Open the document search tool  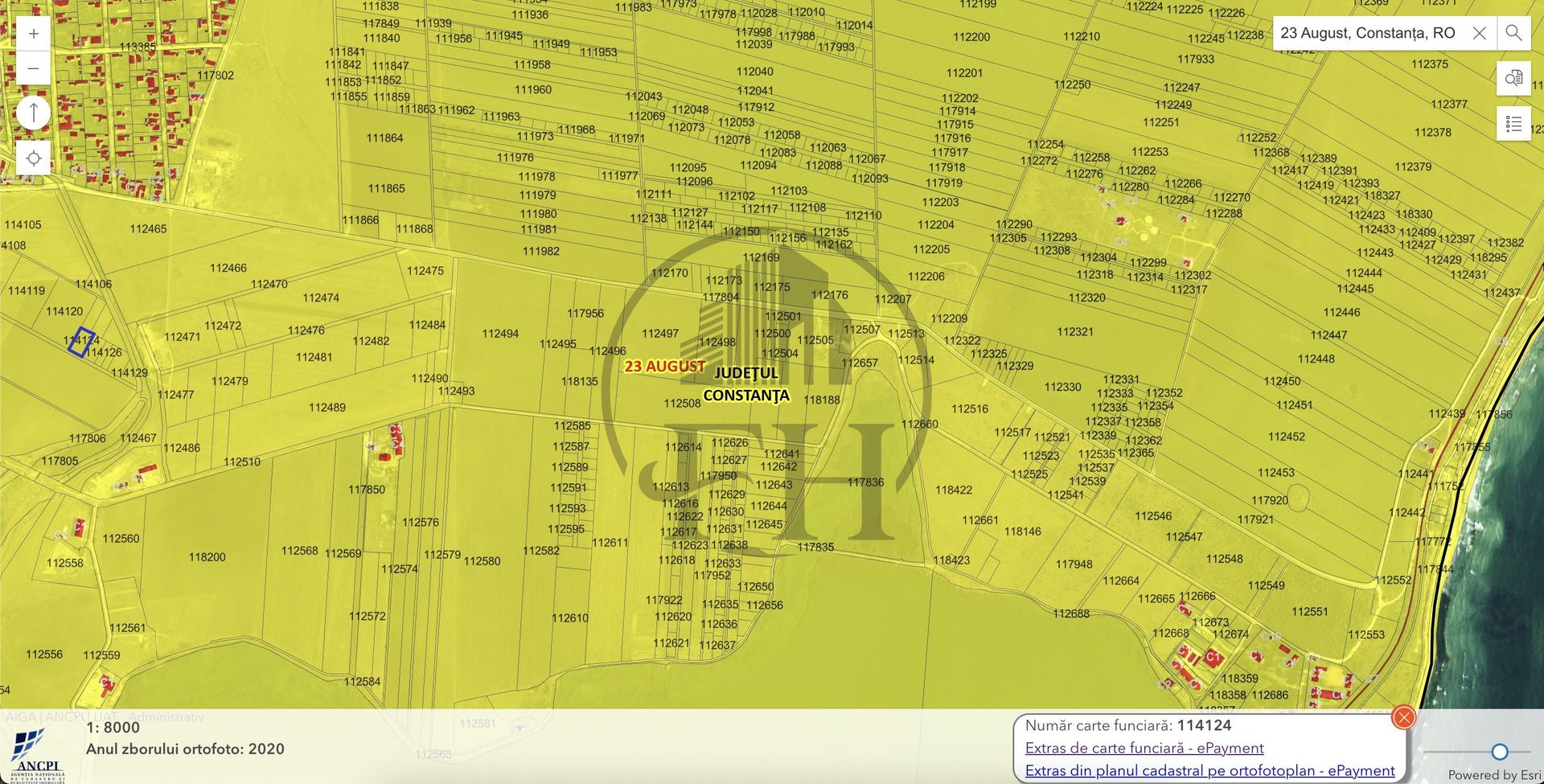(x=1513, y=78)
